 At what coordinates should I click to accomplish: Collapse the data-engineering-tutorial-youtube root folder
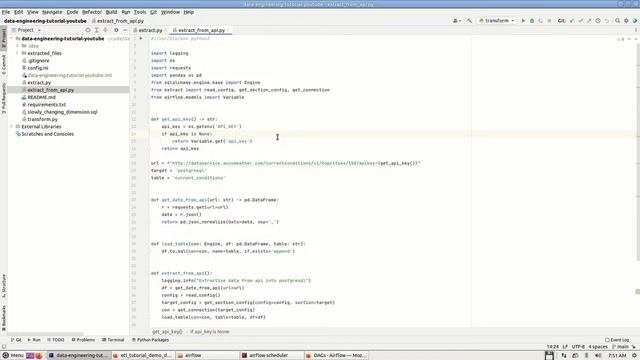(x=12, y=38)
